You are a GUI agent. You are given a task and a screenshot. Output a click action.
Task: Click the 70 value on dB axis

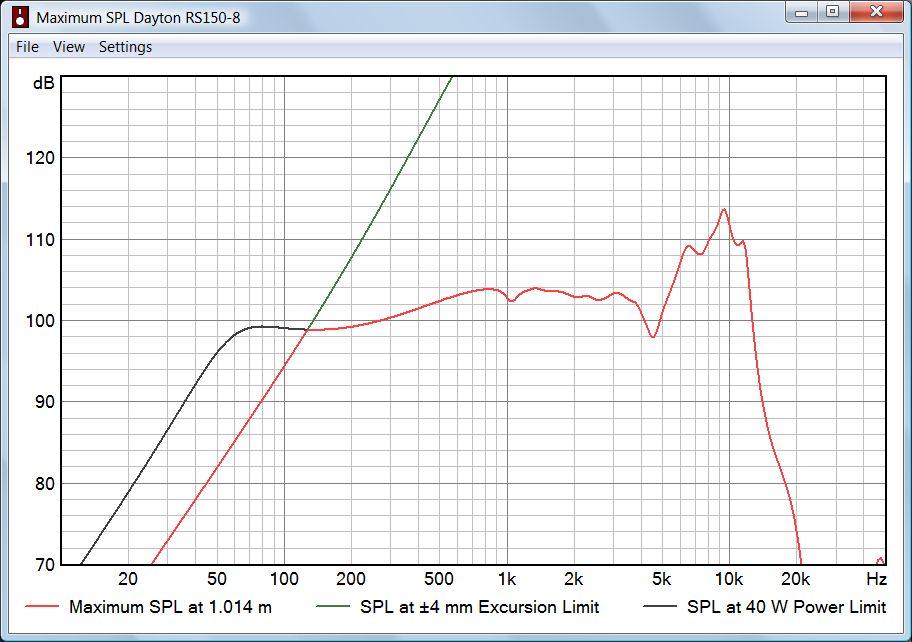(x=45, y=565)
